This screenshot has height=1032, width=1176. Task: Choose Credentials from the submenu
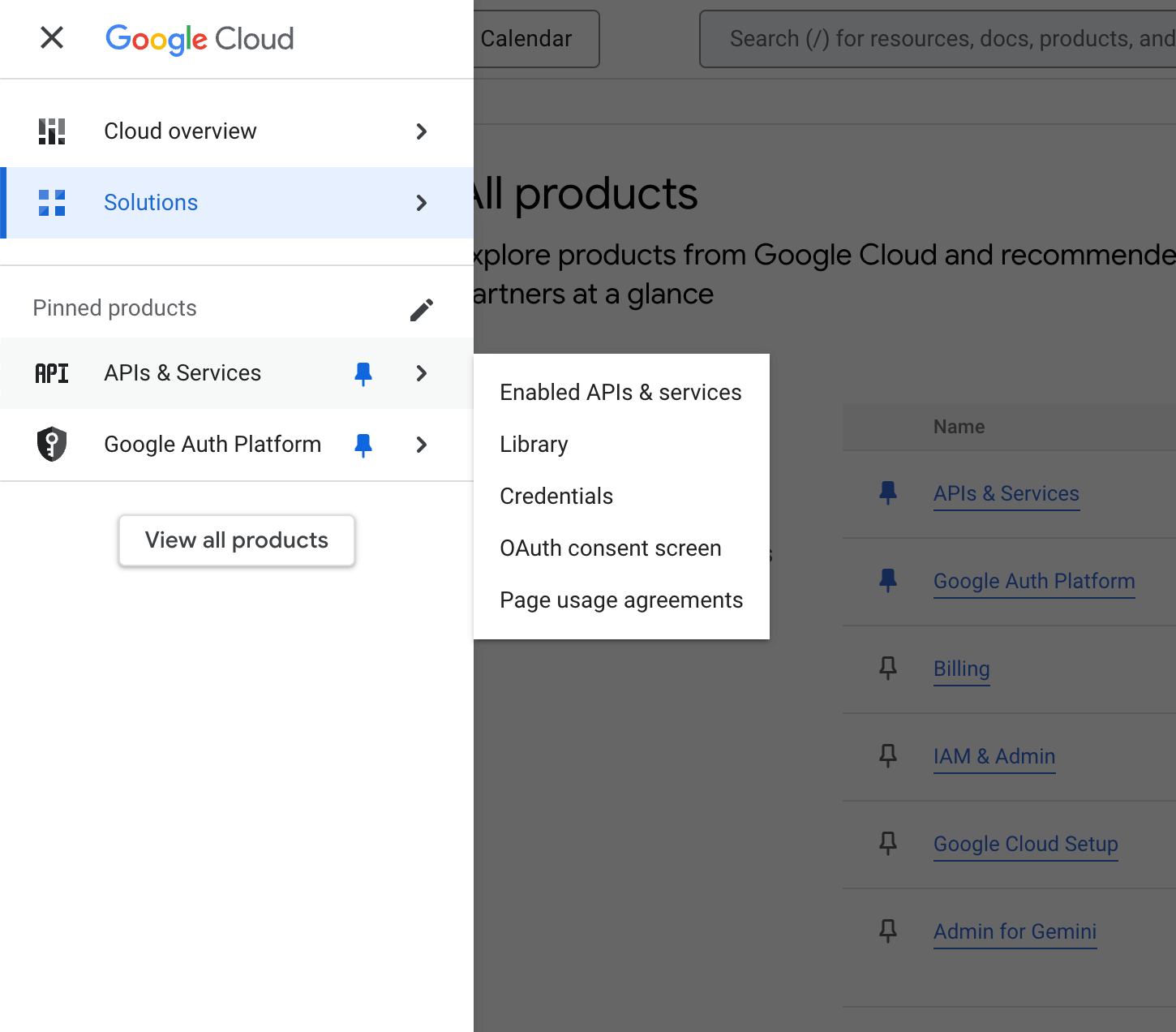(x=621, y=497)
